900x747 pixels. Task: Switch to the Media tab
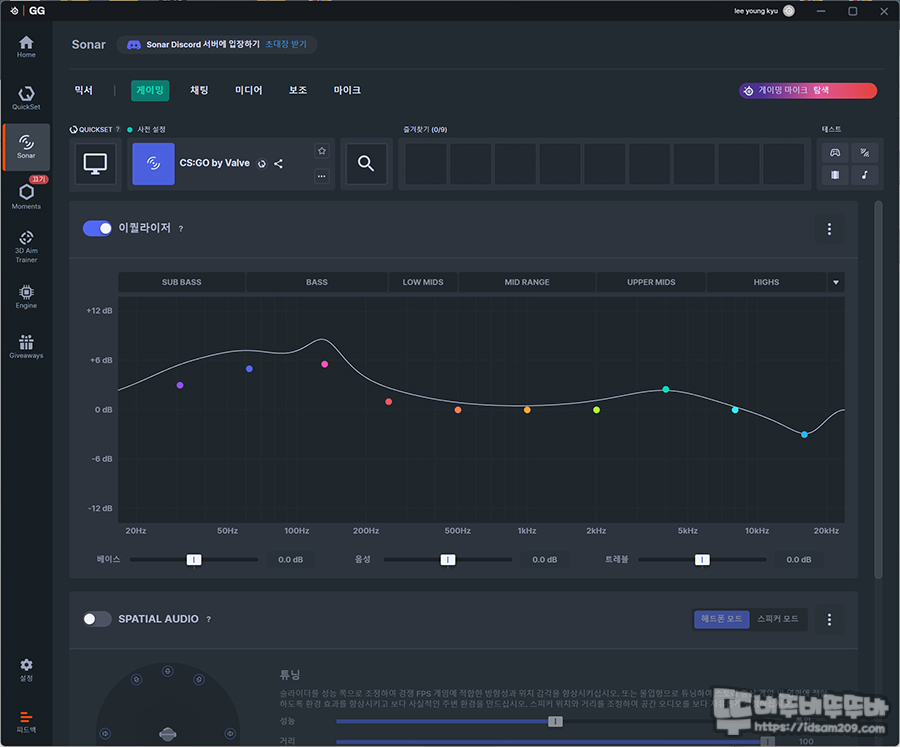pyautogui.click(x=249, y=90)
